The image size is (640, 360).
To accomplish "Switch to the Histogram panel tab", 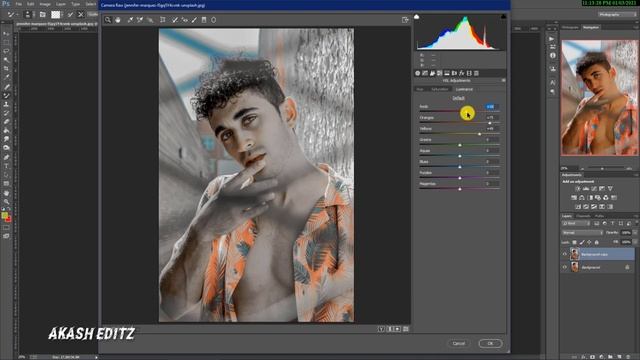I will [x=570, y=27].
